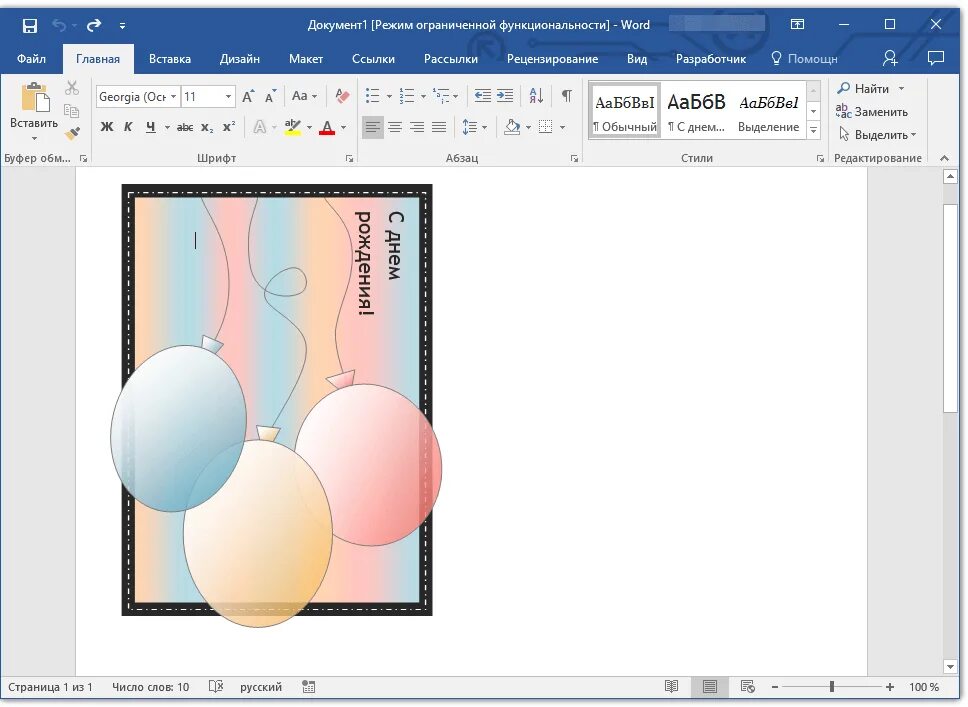Click the zoom slider handle
Screen dimensions: 968x707
pos(832,687)
